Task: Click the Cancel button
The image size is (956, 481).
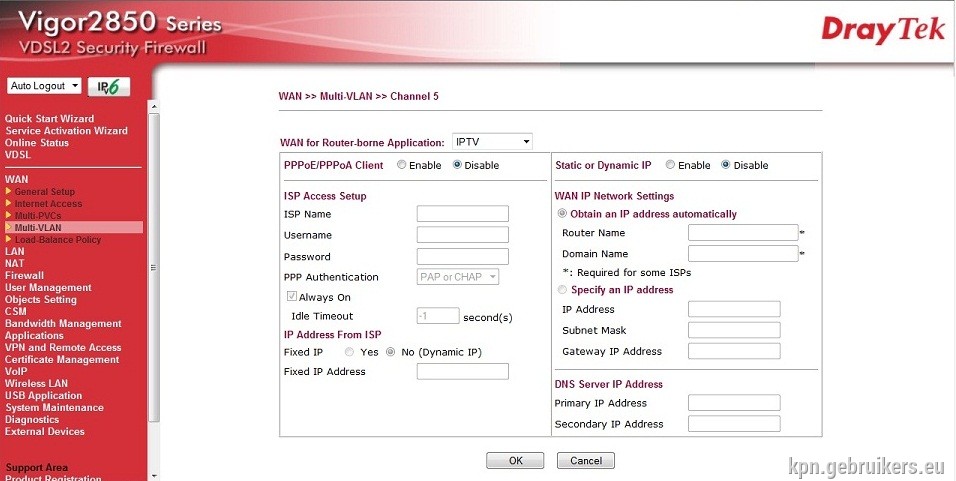Action: [x=586, y=460]
